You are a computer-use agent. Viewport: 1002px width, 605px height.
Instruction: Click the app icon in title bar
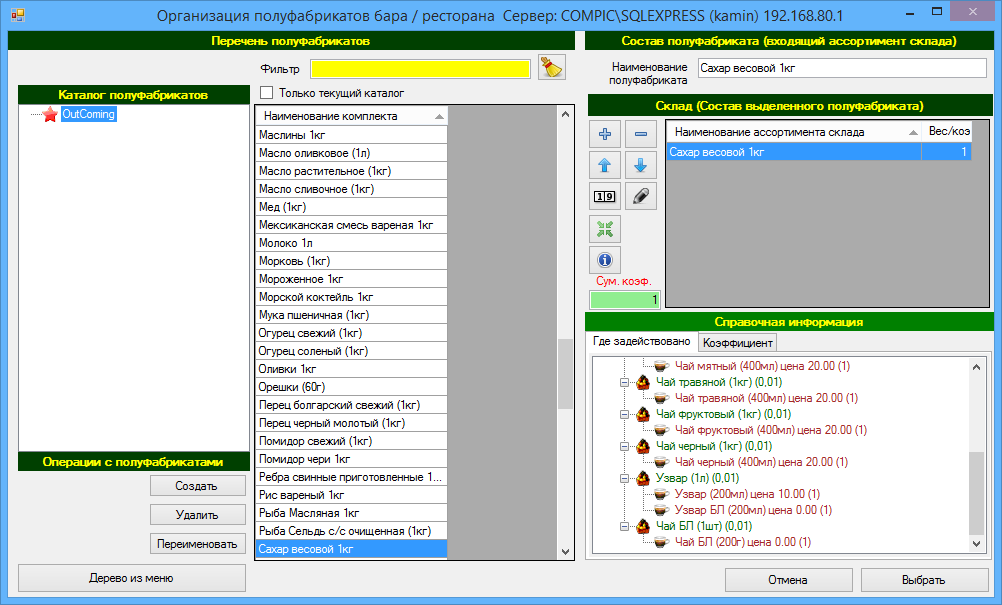point(18,14)
